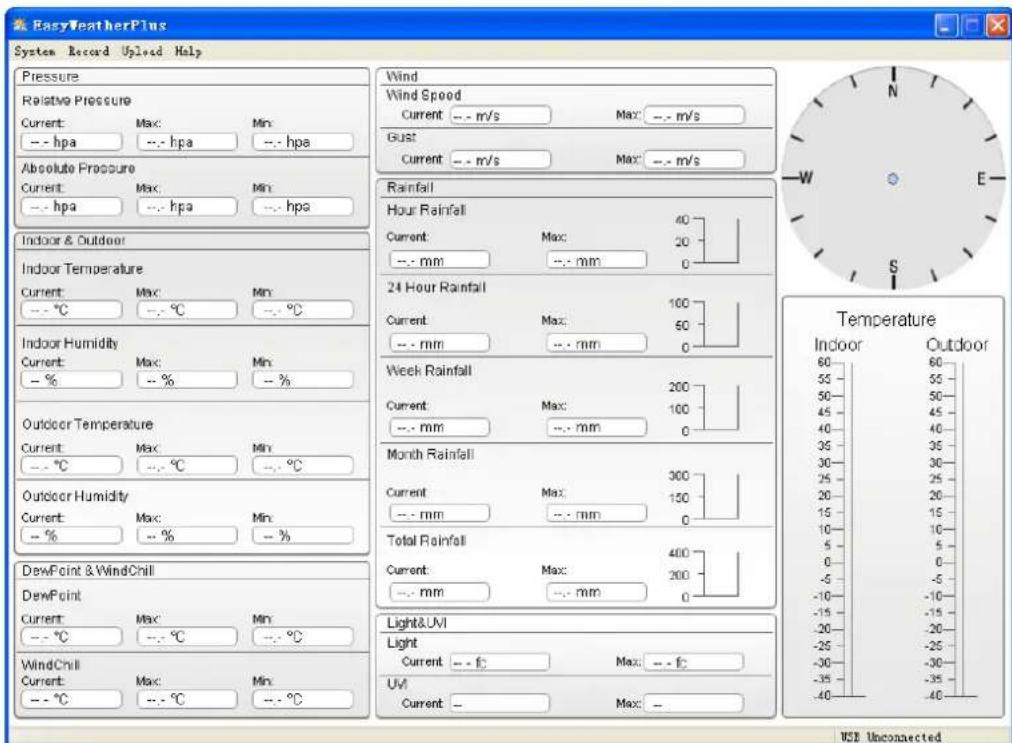Click the wind direction compass dial
This screenshot has height=743, width=1012.
pyautogui.click(x=893, y=175)
